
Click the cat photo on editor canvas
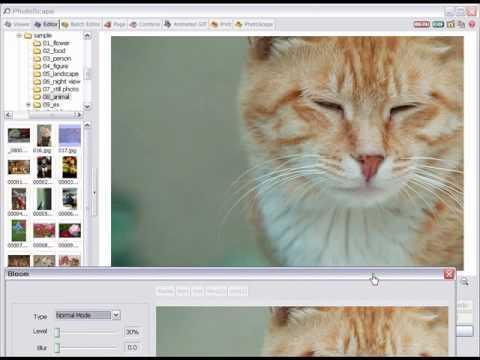pos(287,151)
